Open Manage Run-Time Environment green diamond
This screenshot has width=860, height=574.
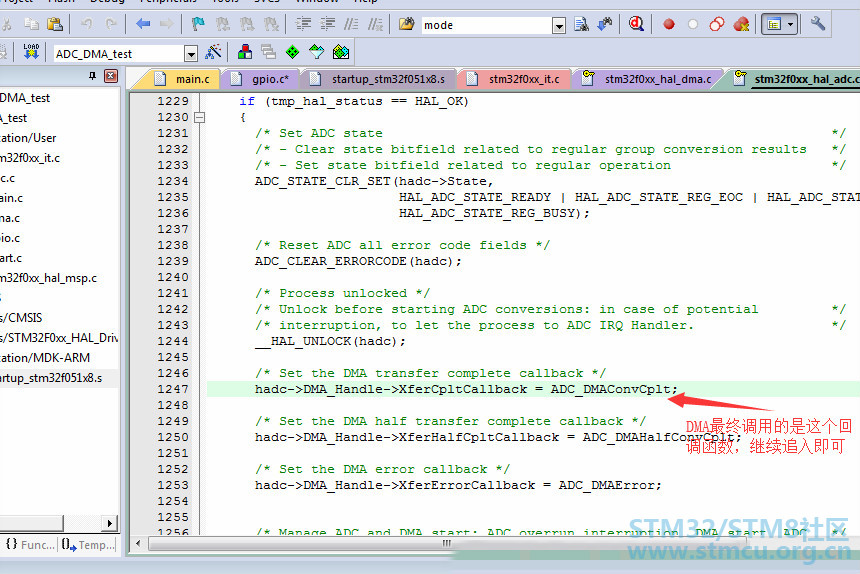click(293, 52)
